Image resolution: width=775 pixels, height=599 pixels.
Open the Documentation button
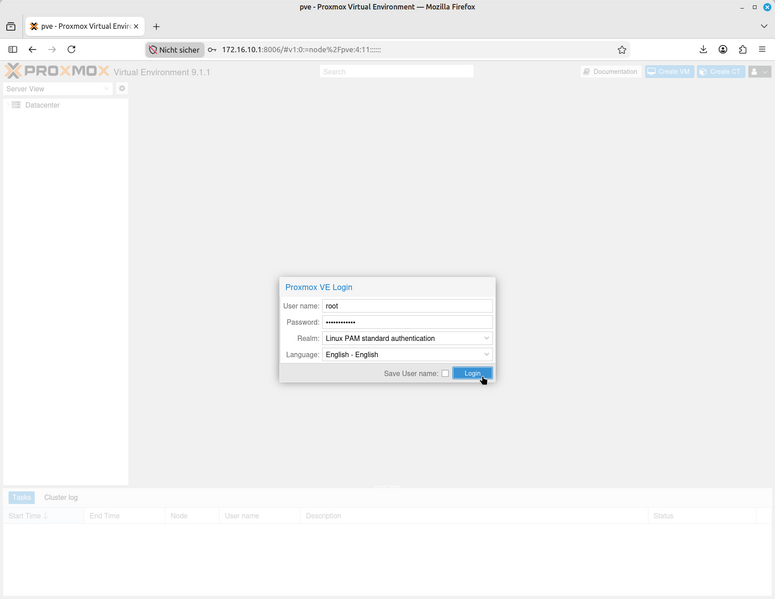pos(611,72)
